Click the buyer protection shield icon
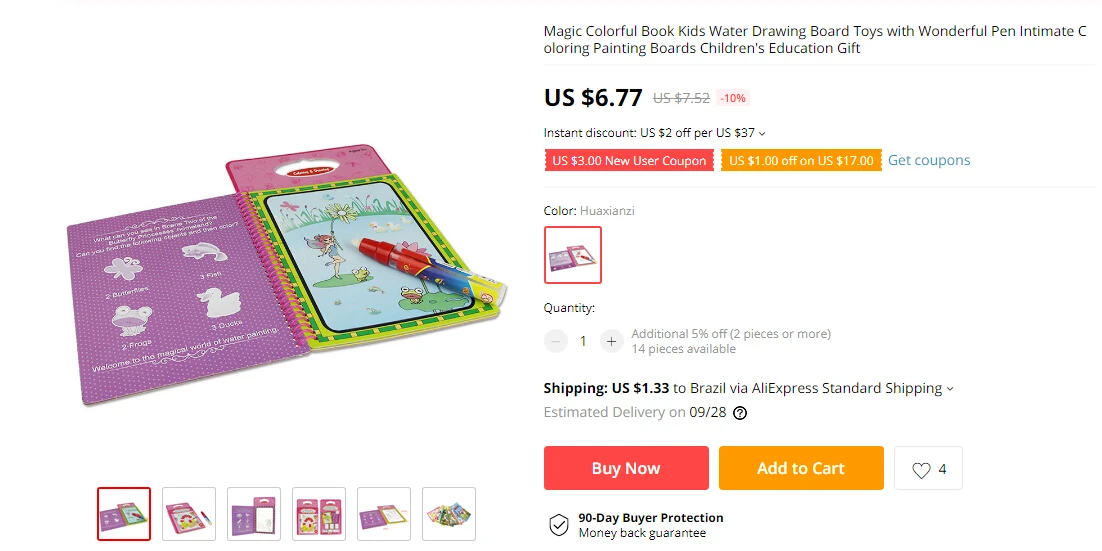 (x=559, y=524)
